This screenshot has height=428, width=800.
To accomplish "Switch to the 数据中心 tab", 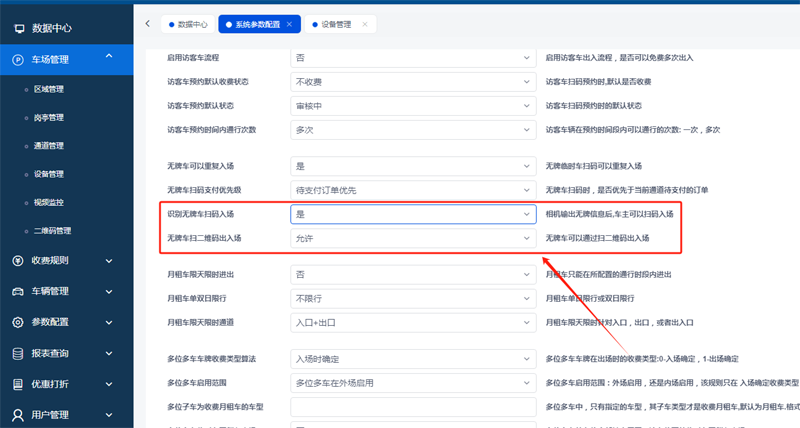I will 188,24.
